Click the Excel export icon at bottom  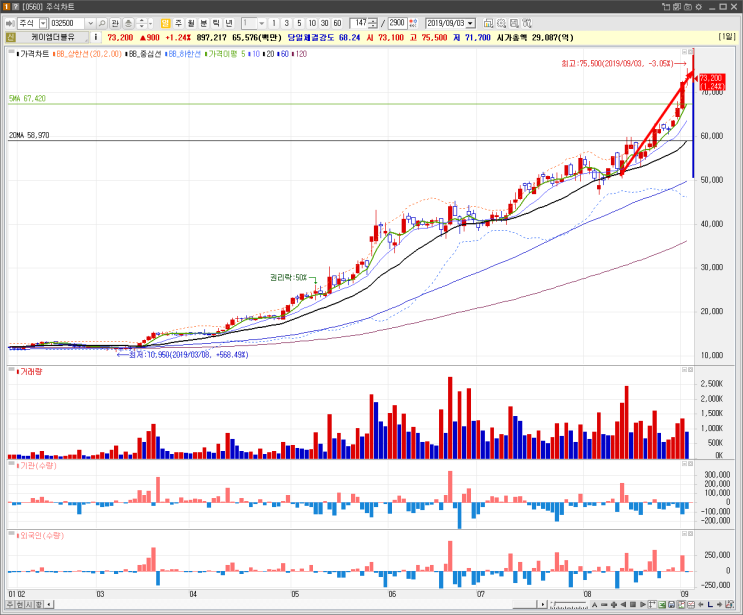click(662, 605)
